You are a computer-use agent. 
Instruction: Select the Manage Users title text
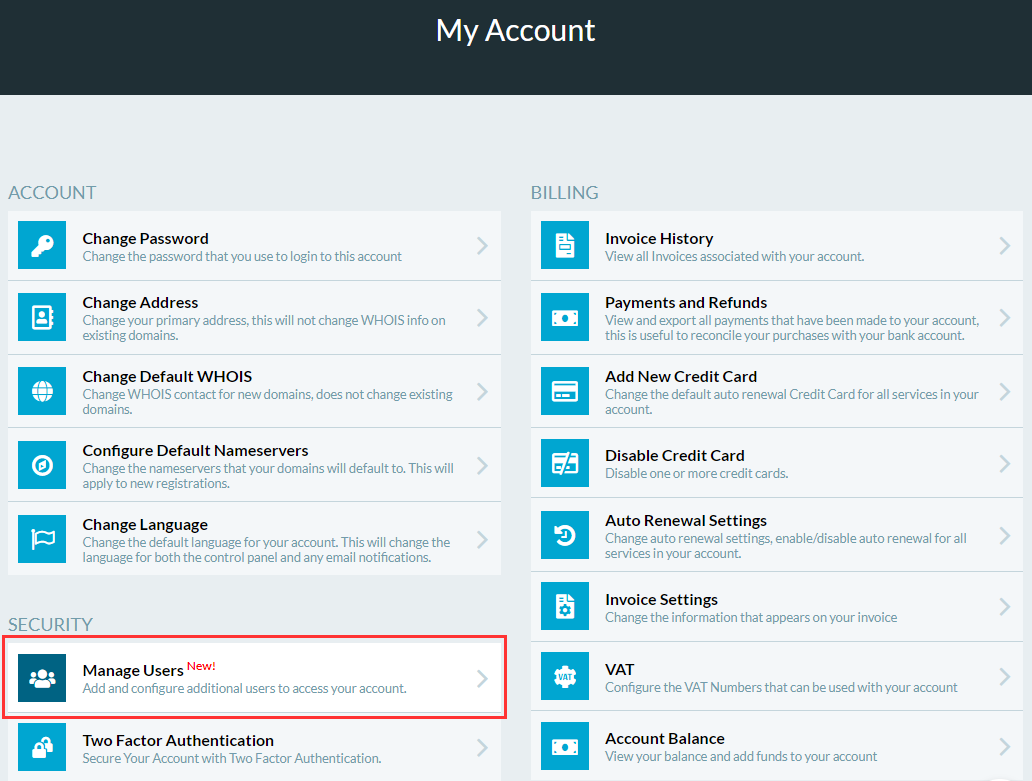[x=133, y=670]
